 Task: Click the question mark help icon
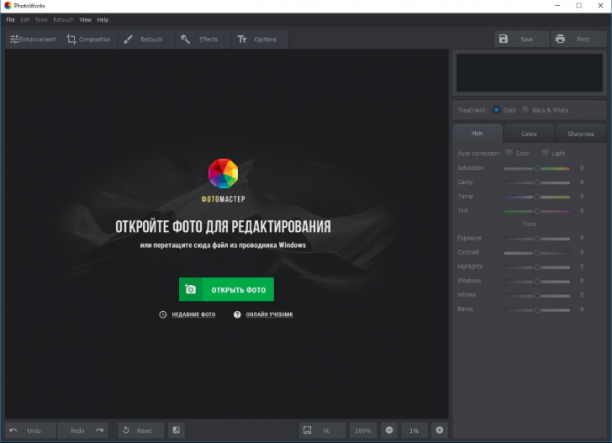tap(237, 315)
